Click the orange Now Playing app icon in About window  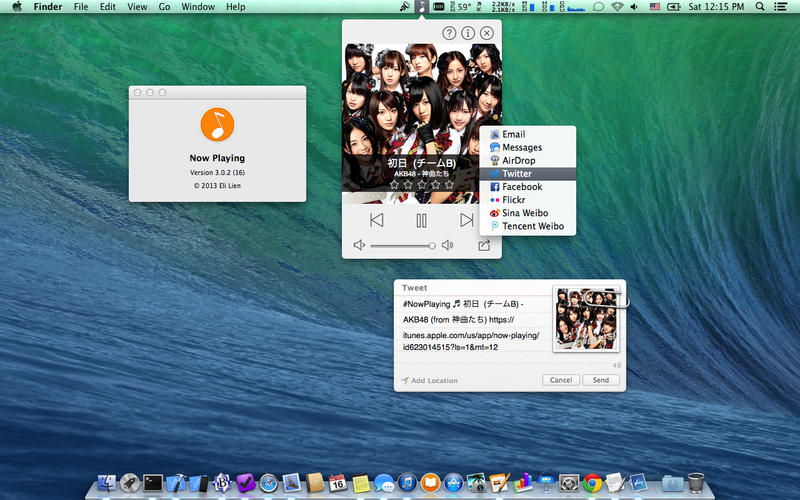click(217, 124)
